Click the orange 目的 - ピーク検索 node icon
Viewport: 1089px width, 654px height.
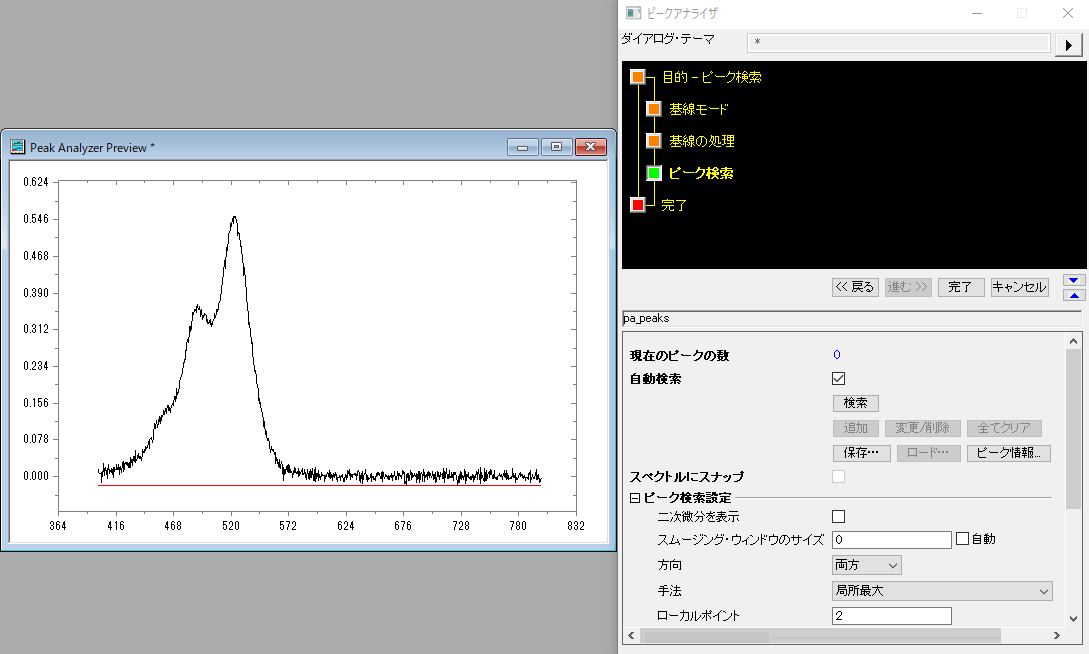tap(638, 77)
